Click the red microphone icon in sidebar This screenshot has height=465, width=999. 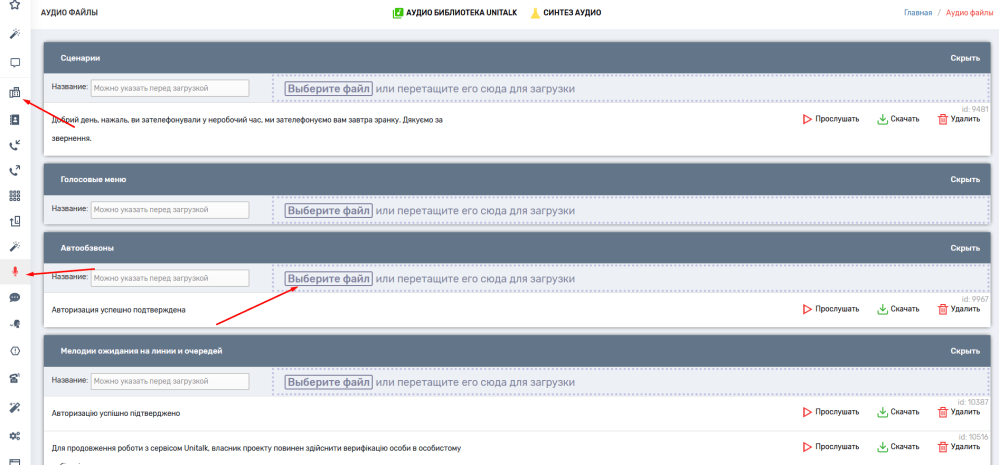point(15,272)
